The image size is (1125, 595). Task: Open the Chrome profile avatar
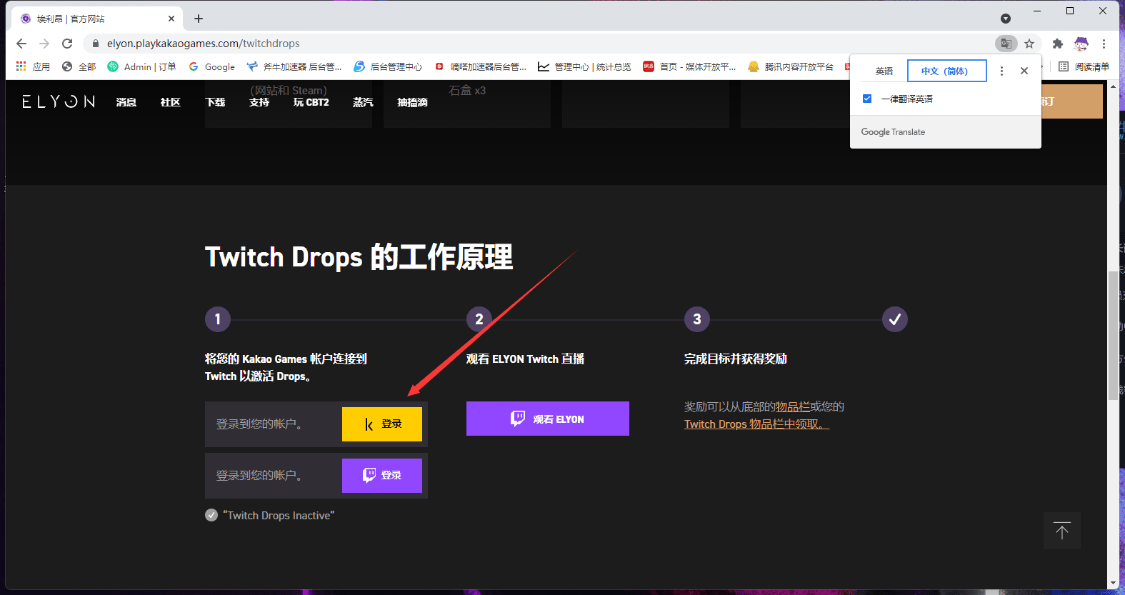coord(1081,44)
